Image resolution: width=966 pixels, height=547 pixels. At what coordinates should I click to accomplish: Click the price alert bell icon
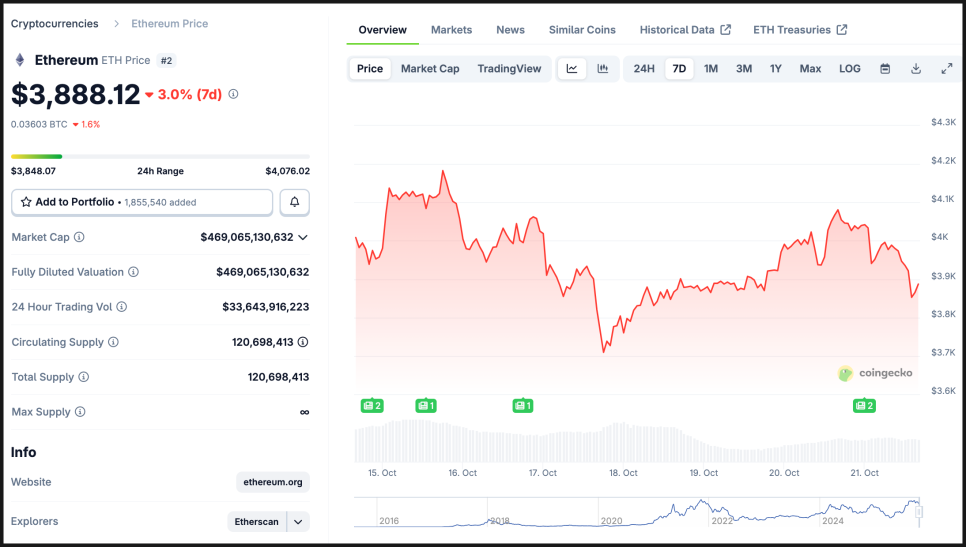[295, 202]
